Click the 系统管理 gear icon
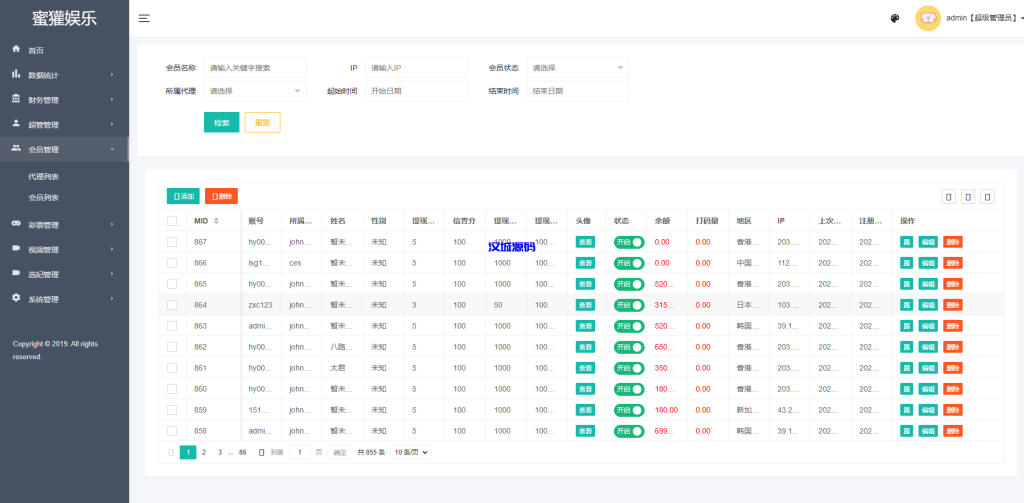Screen dimensions: 1024x503 (x=16, y=298)
